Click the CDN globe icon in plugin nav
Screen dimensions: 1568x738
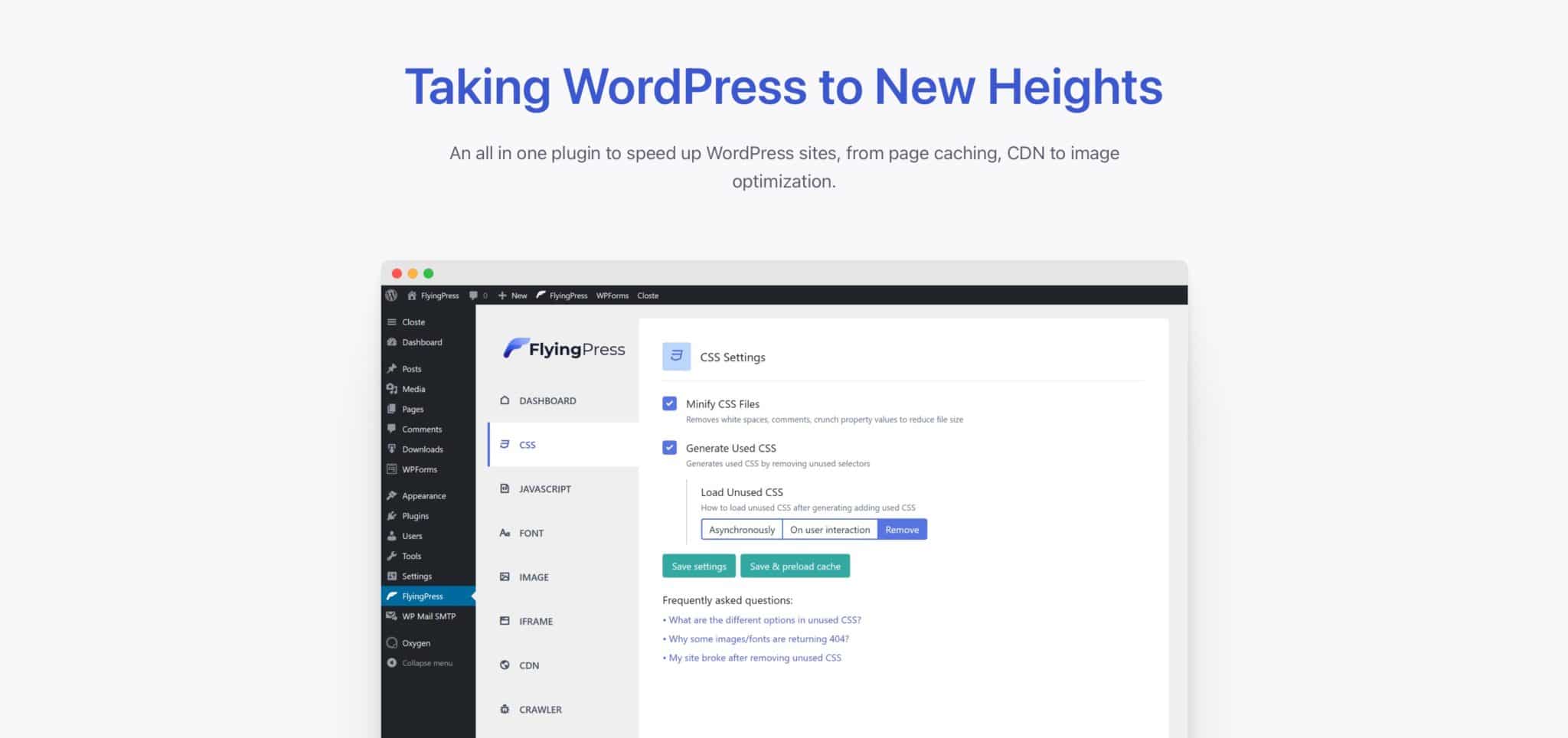(x=505, y=665)
